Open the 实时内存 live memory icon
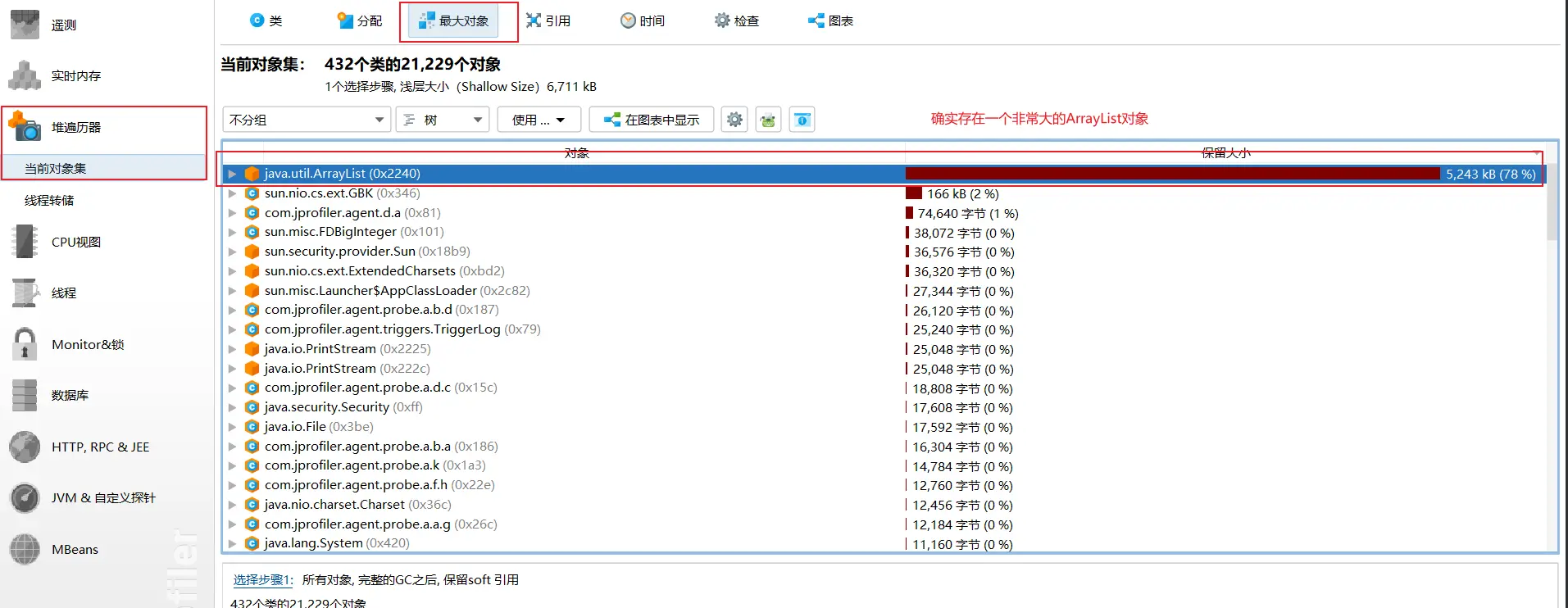This screenshot has height=608, width=1568. (x=25, y=75)
